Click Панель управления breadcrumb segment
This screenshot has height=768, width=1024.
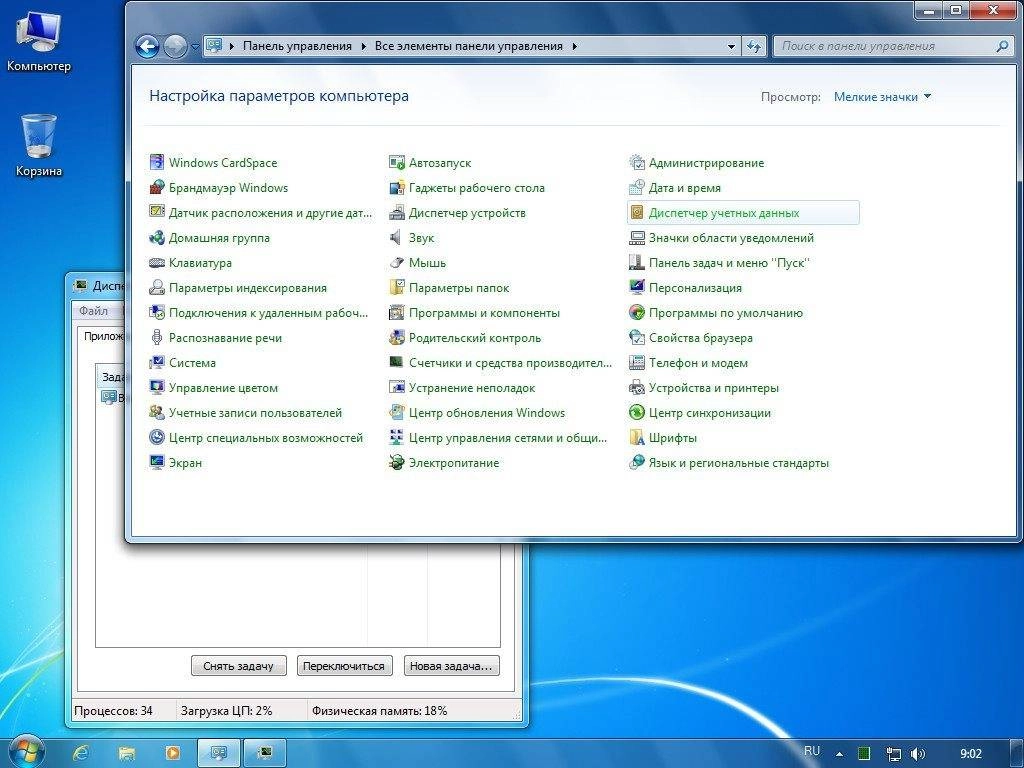click(297, 46)
